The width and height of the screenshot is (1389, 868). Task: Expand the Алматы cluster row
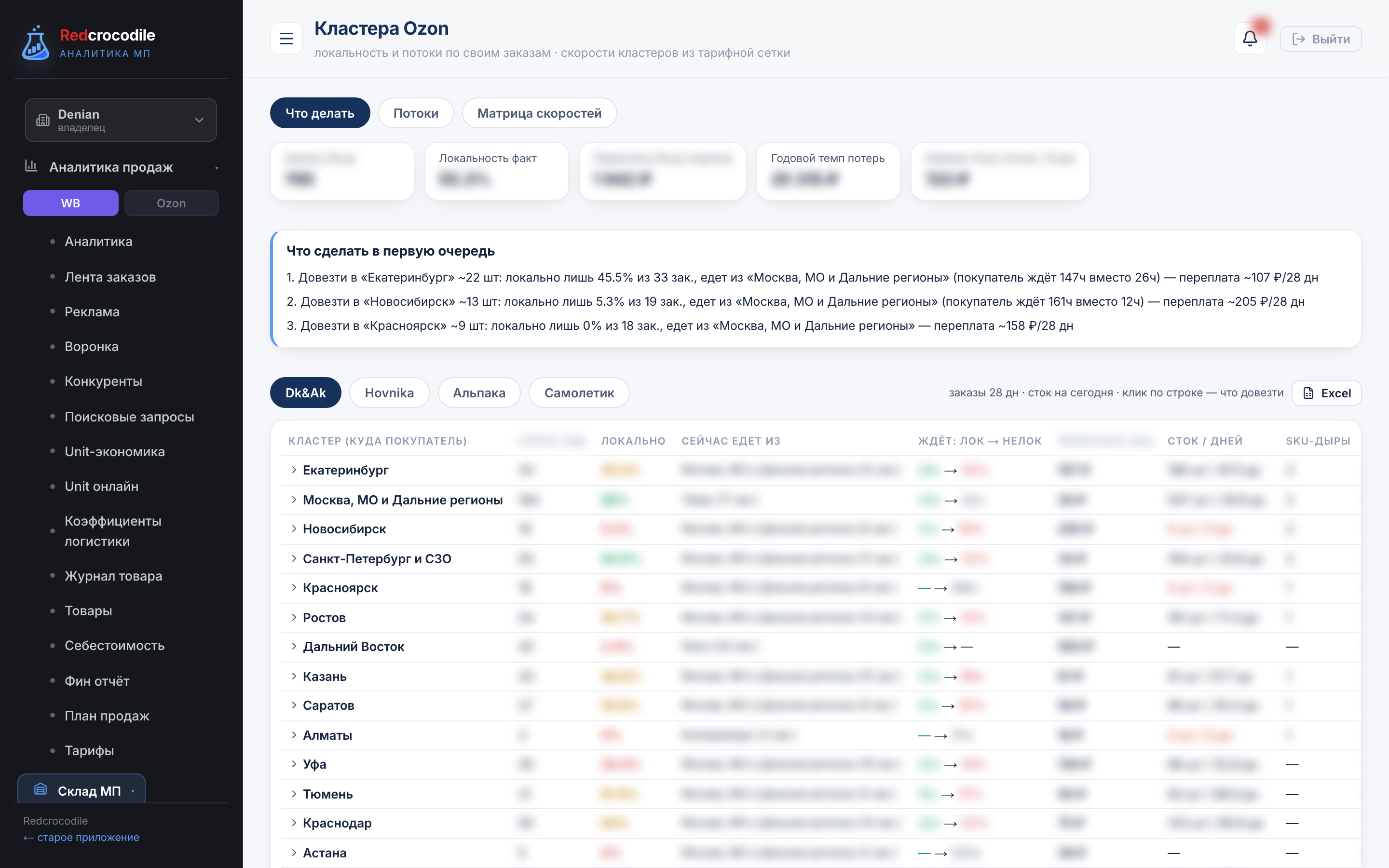pos(294,735)
